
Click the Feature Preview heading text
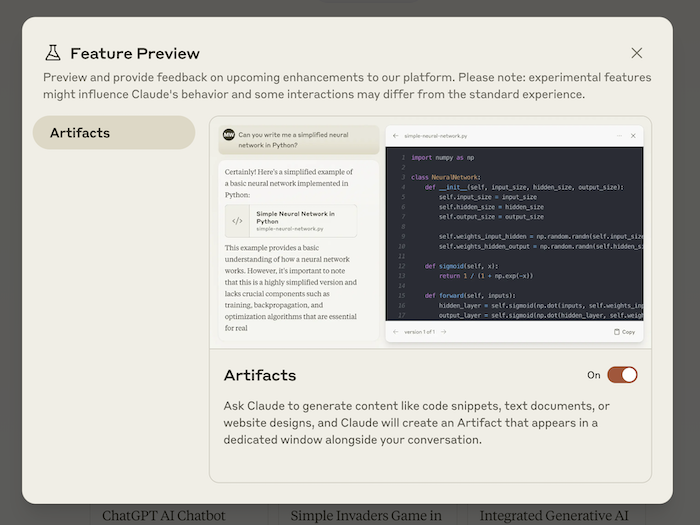click(135, 54)
